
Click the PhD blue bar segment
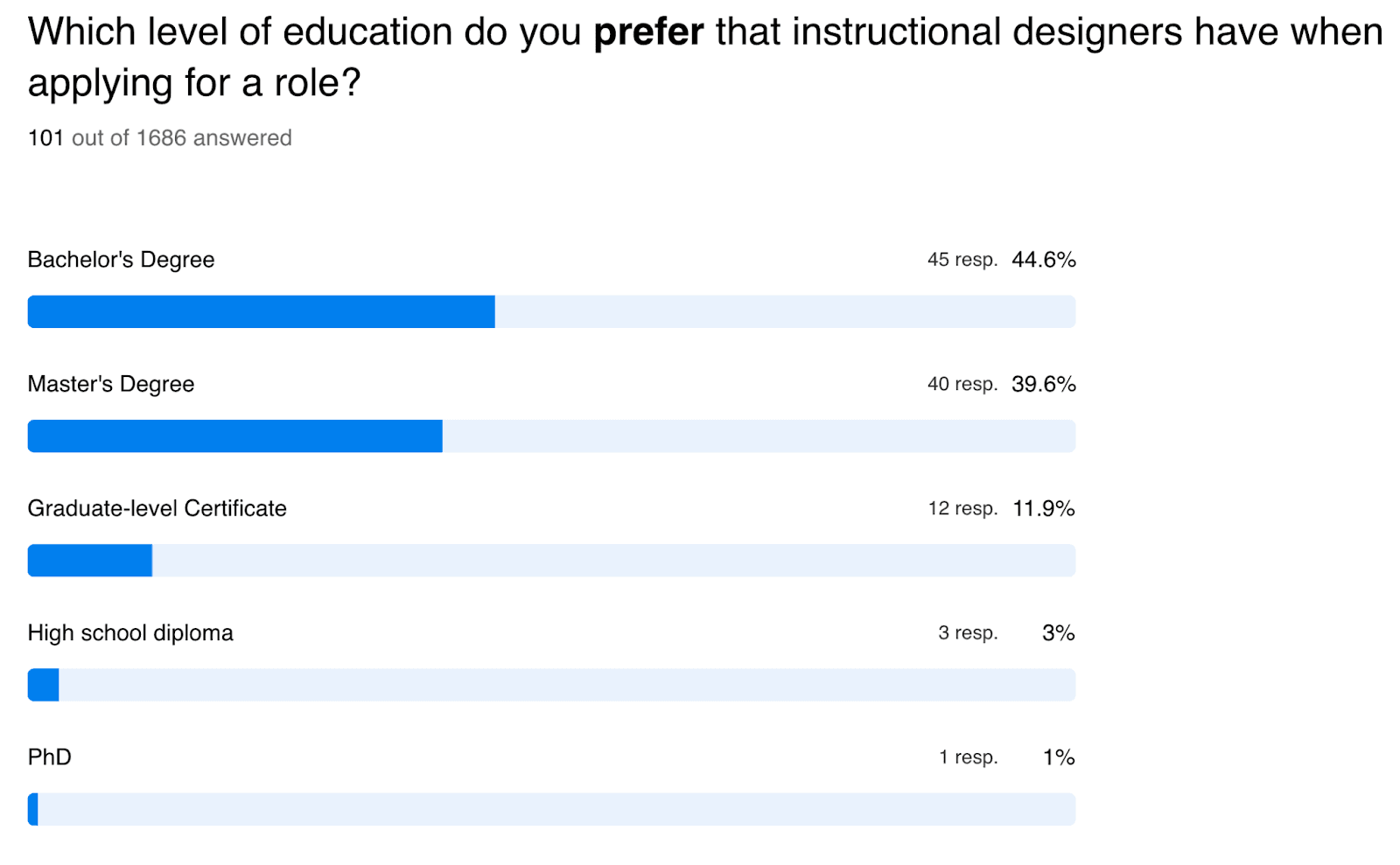tap(33, 809)
